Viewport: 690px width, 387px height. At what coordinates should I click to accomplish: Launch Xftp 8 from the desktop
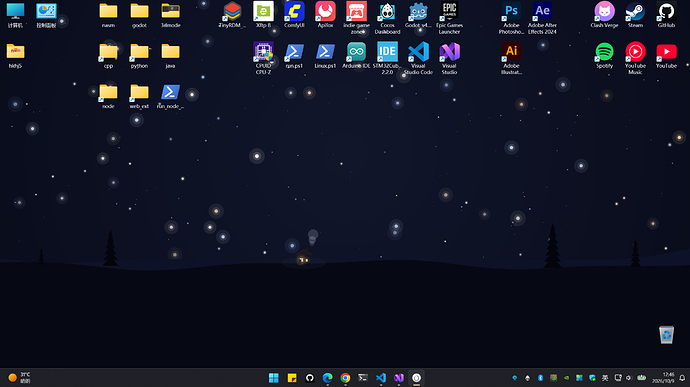pos(263,15)
